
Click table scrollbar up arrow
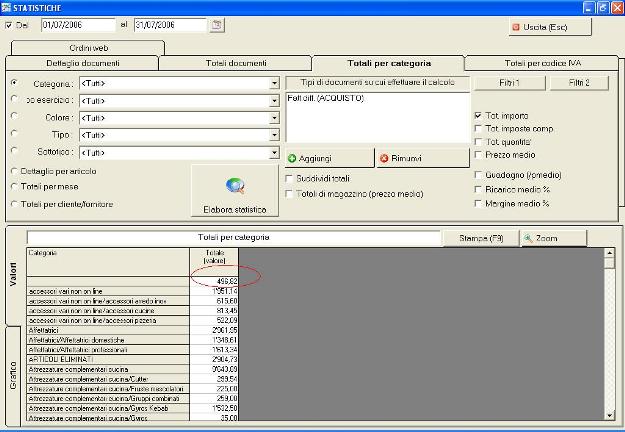click(609, 253)
